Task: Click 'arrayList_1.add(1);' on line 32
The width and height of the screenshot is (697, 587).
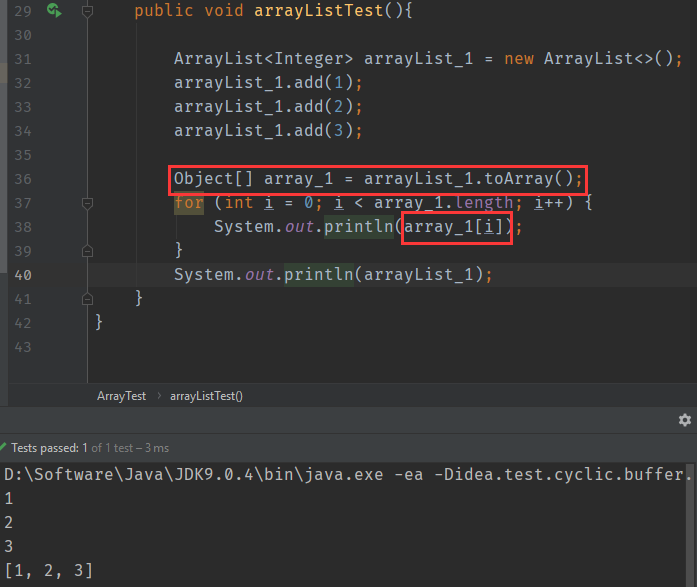Action: [268, 83]
